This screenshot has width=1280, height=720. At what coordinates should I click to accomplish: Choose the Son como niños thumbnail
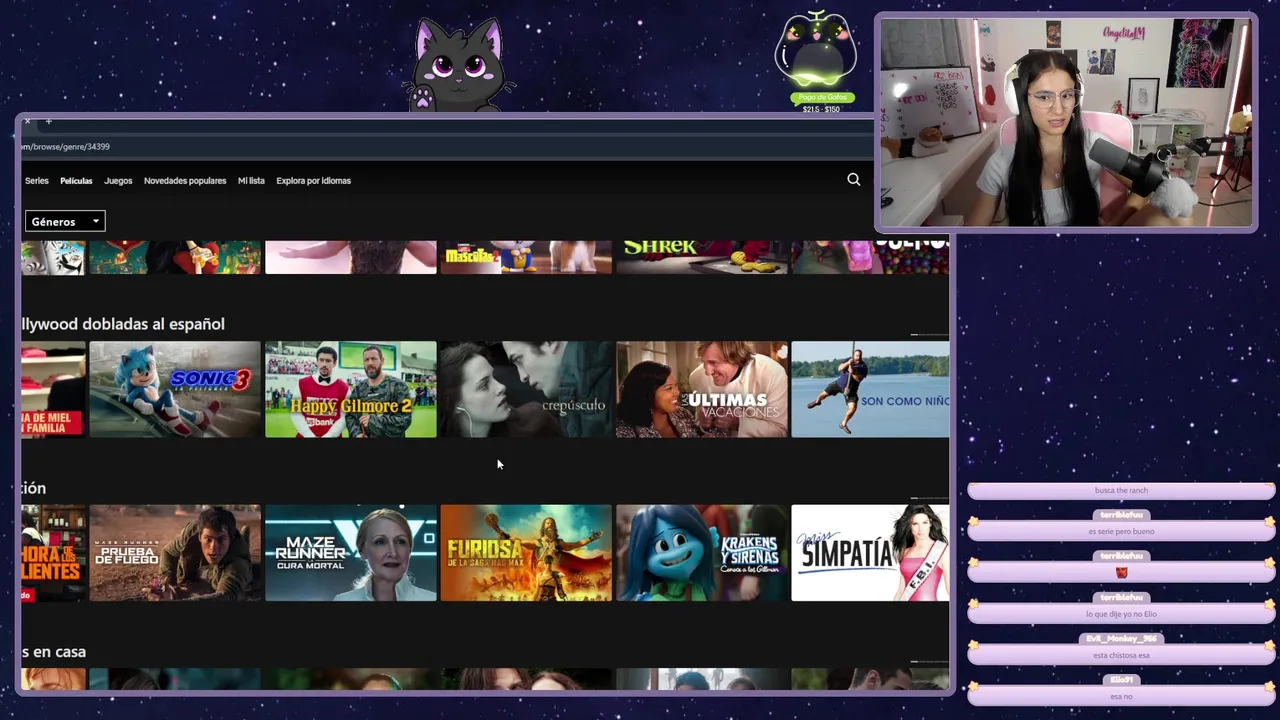click(x=870, y=389)
